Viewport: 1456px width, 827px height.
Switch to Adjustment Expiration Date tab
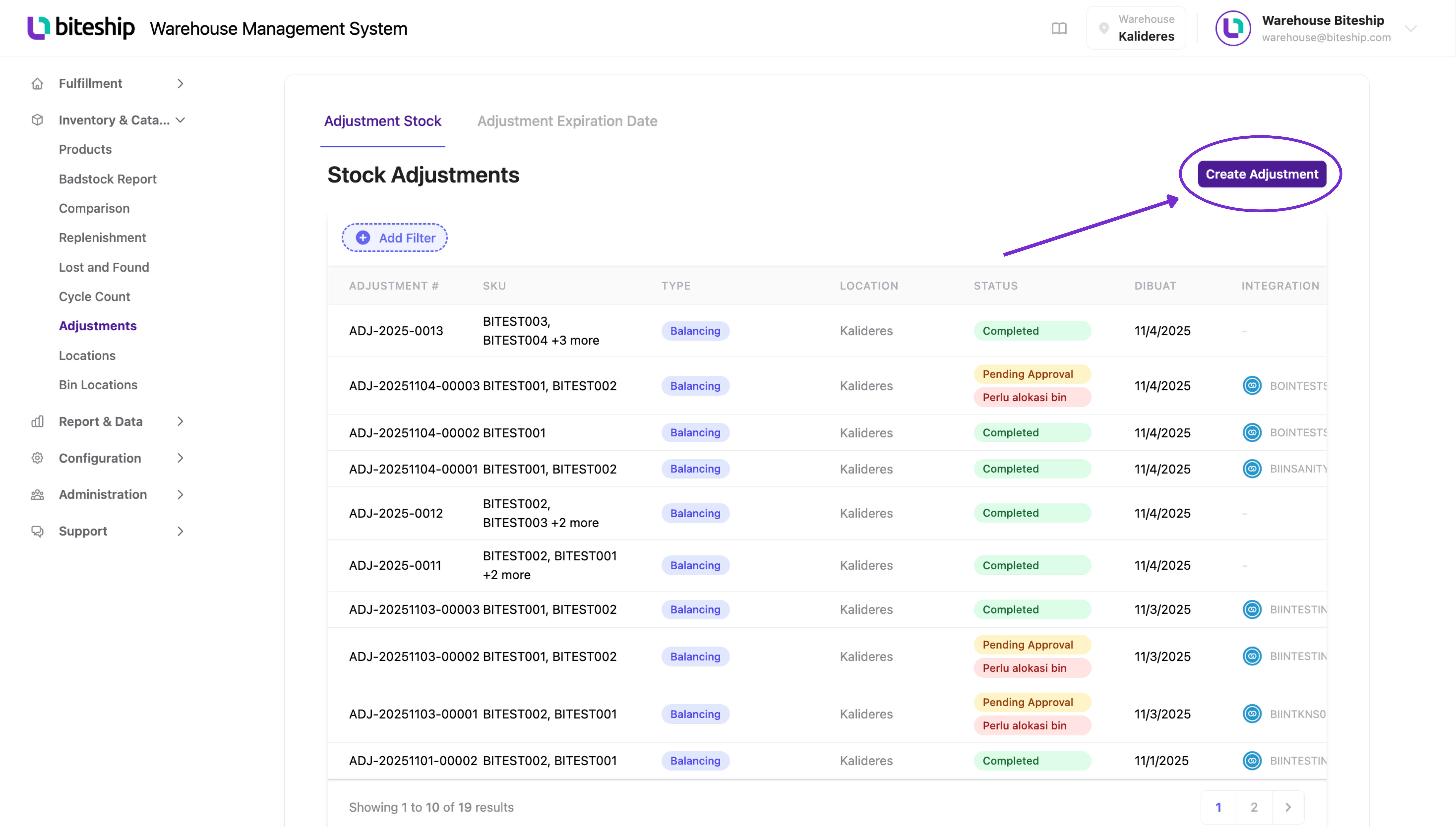point(567,121)
